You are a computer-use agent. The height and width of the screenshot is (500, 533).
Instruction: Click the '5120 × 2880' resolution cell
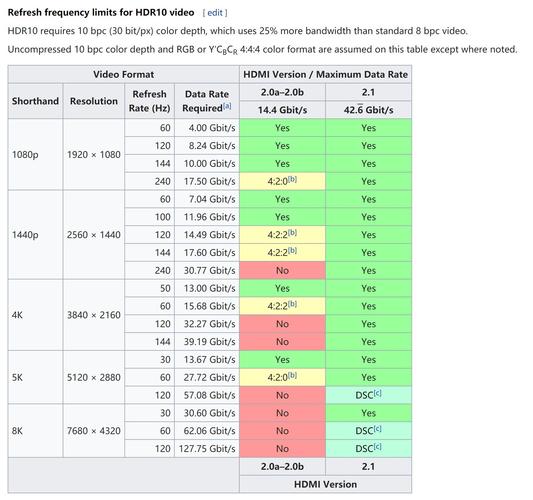pos(94,377)
